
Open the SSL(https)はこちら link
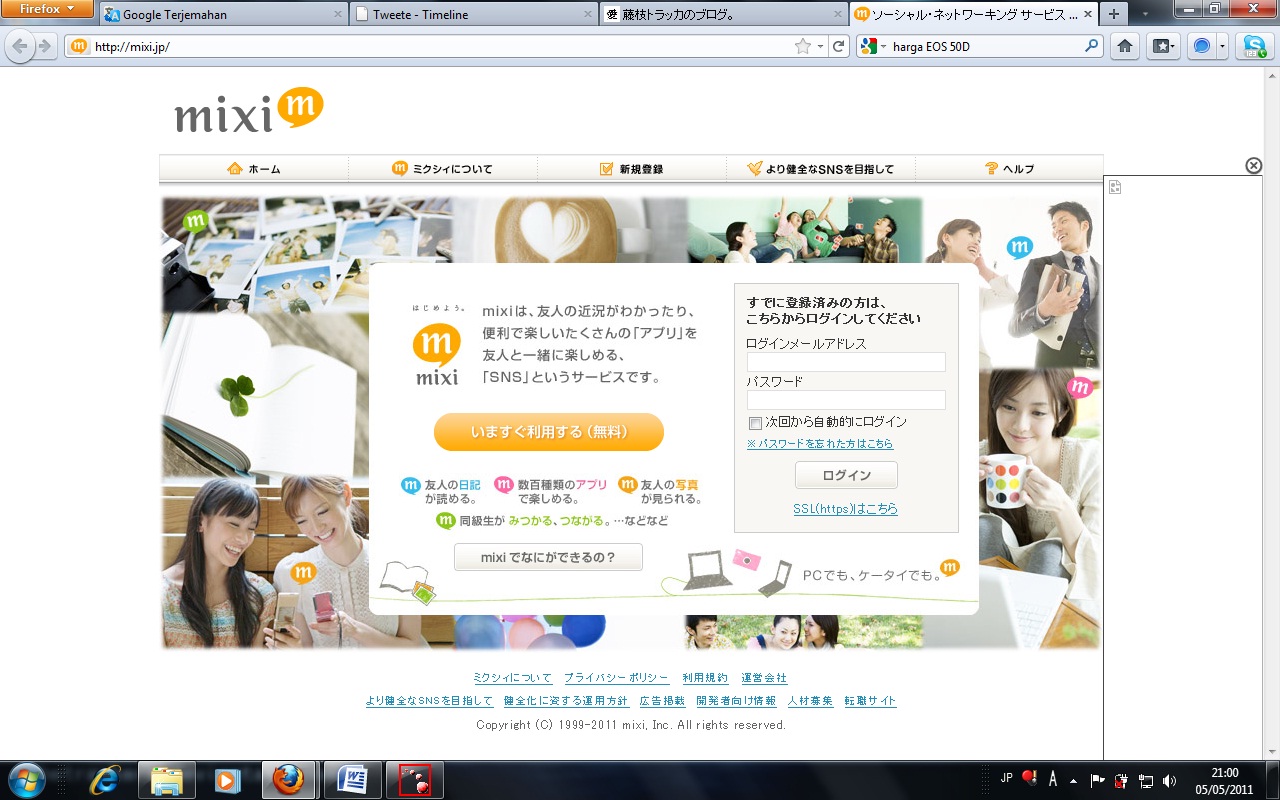[x=845, y=509]
